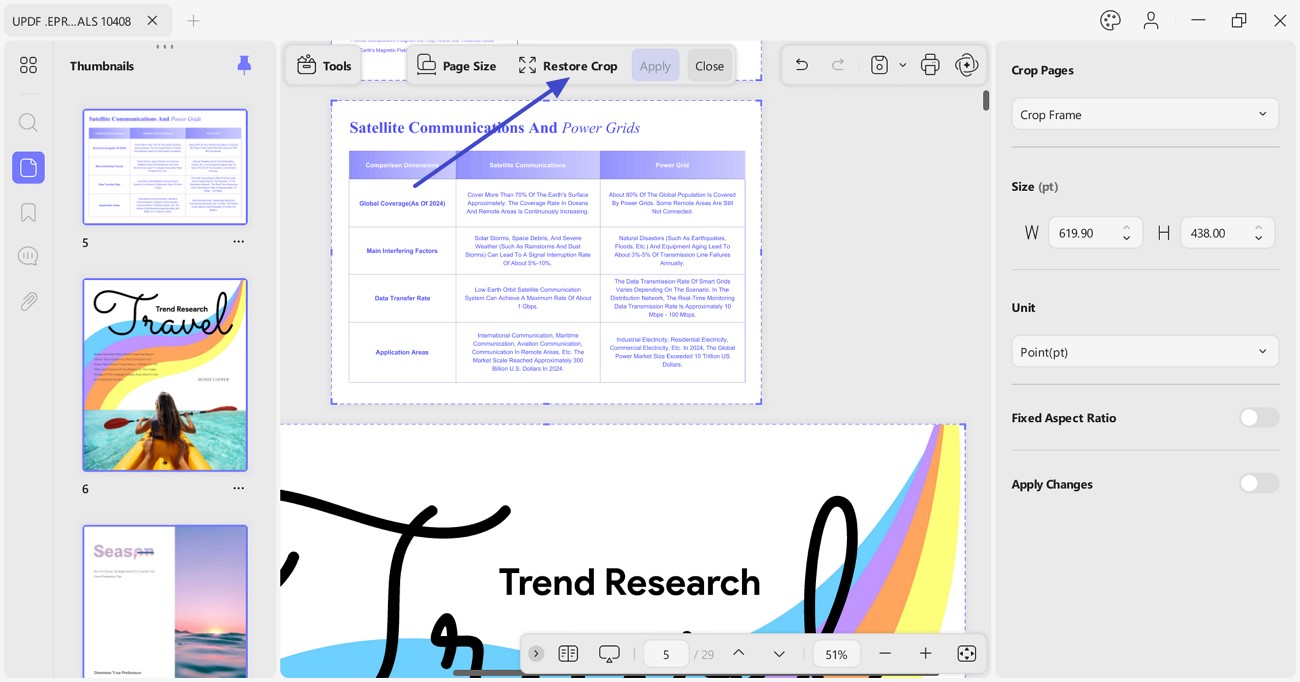Pin the Thumbnails panel
This screenshot has height=682, width=1300.
click(x=244, y=65)
